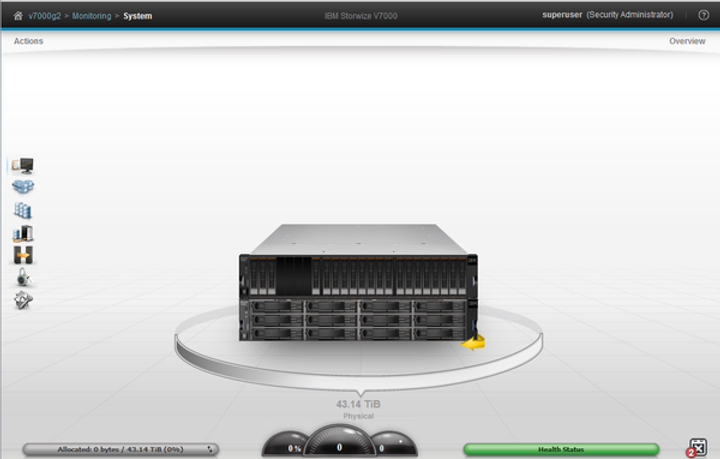Open the Monitoring sidebar icon with the monitor
The width and height of the screenshot is (720, 459).
click(22, 165)
